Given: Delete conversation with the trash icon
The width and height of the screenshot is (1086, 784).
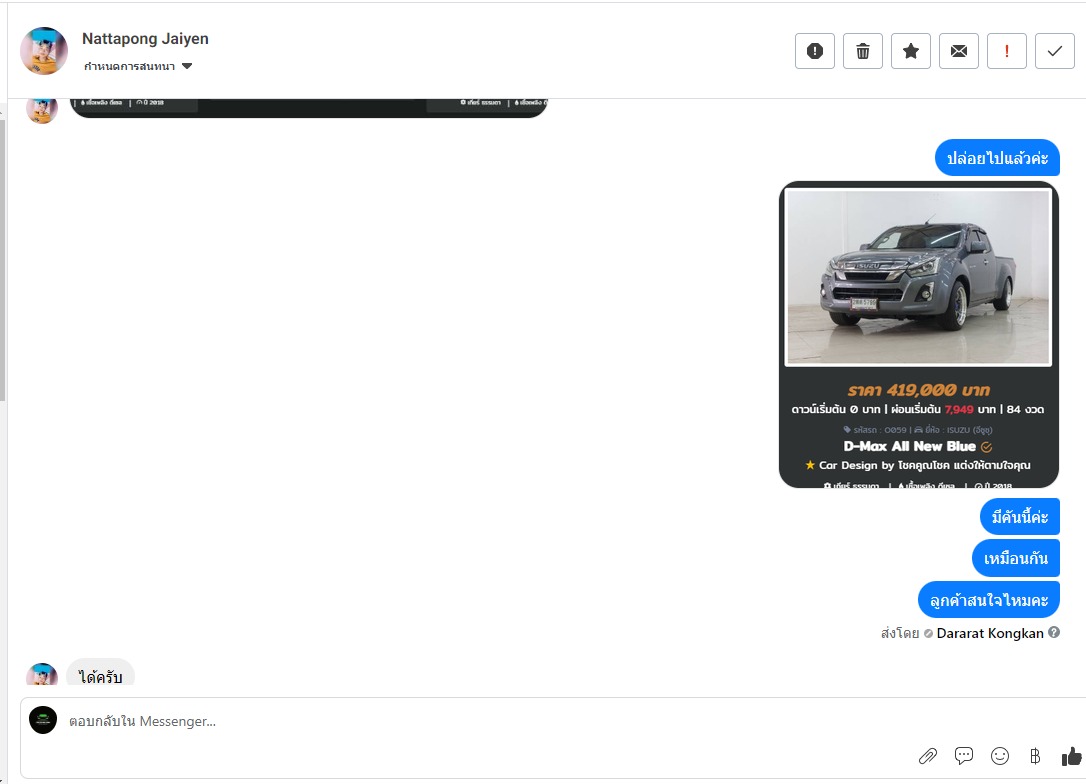Looking at the screenshot, I should point(862,51).
